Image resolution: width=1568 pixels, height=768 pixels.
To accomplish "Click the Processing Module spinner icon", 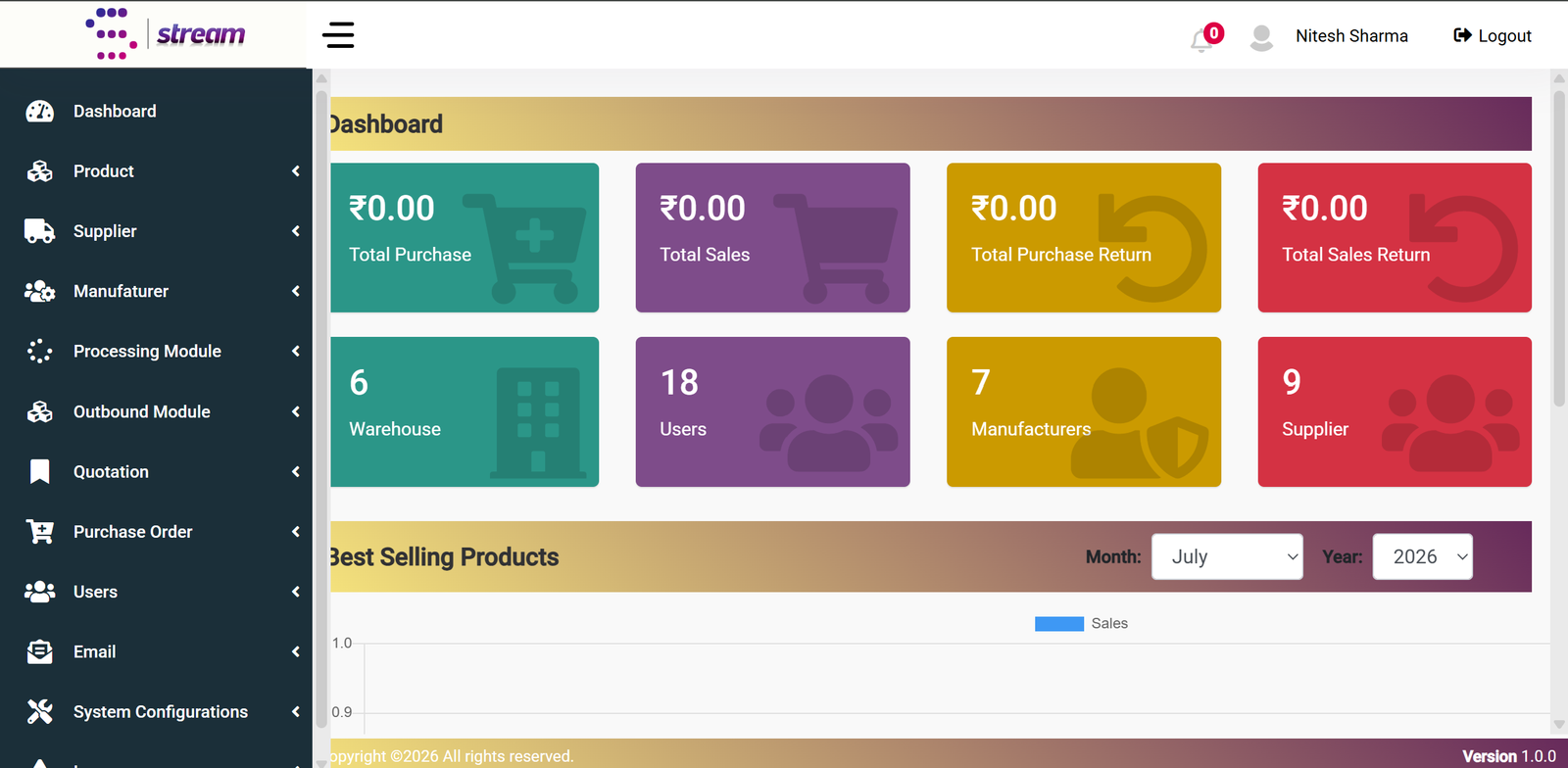I will (40, 352).
